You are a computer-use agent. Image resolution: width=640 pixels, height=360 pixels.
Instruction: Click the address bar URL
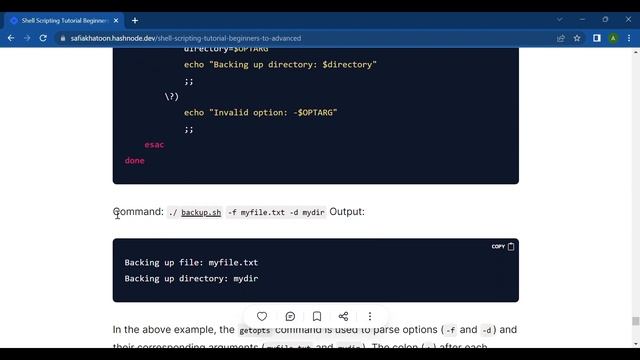pyautogui.click(x=186, y=38)
